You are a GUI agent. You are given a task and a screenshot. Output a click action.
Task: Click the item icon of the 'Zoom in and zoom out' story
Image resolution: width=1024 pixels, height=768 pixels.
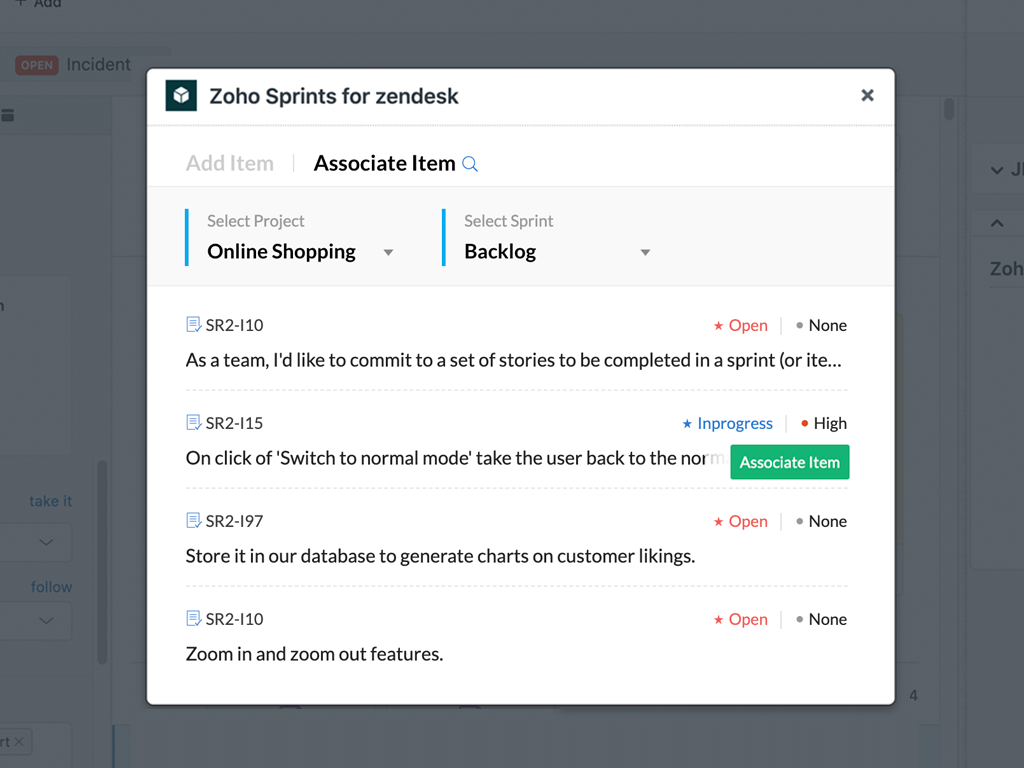point(193,618)
